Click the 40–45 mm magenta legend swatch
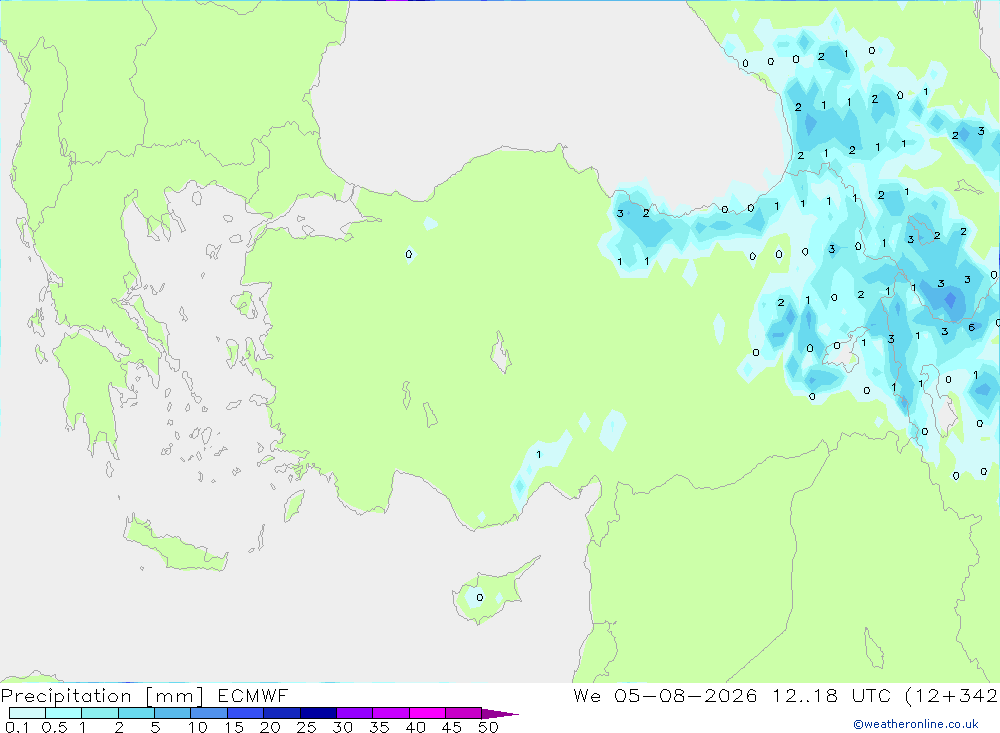The image size is (1000, 733). point(427,713)
